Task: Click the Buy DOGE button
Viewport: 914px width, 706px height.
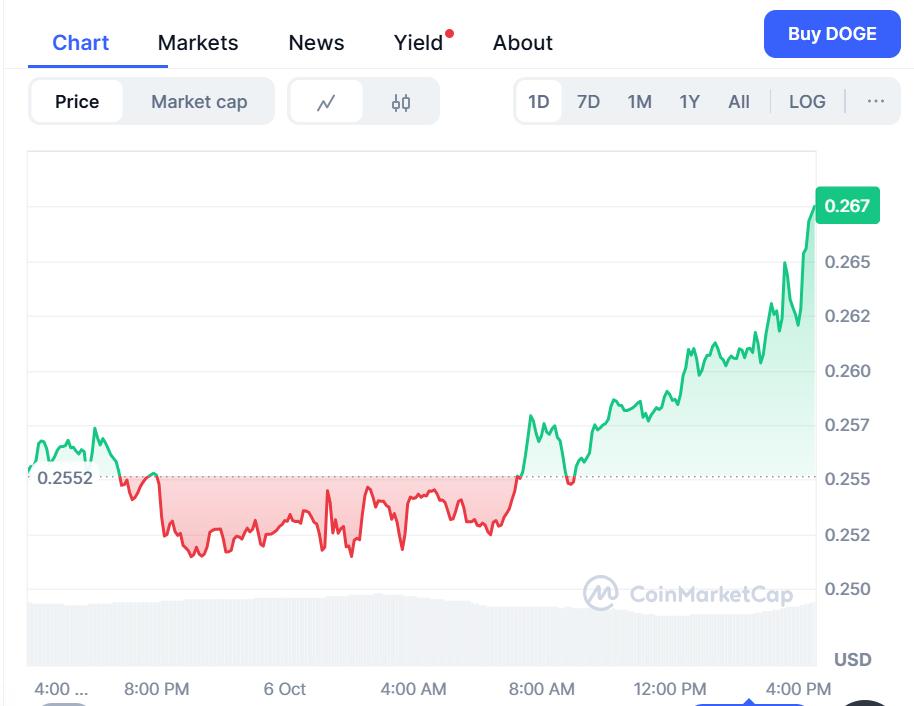Action: 832,34
